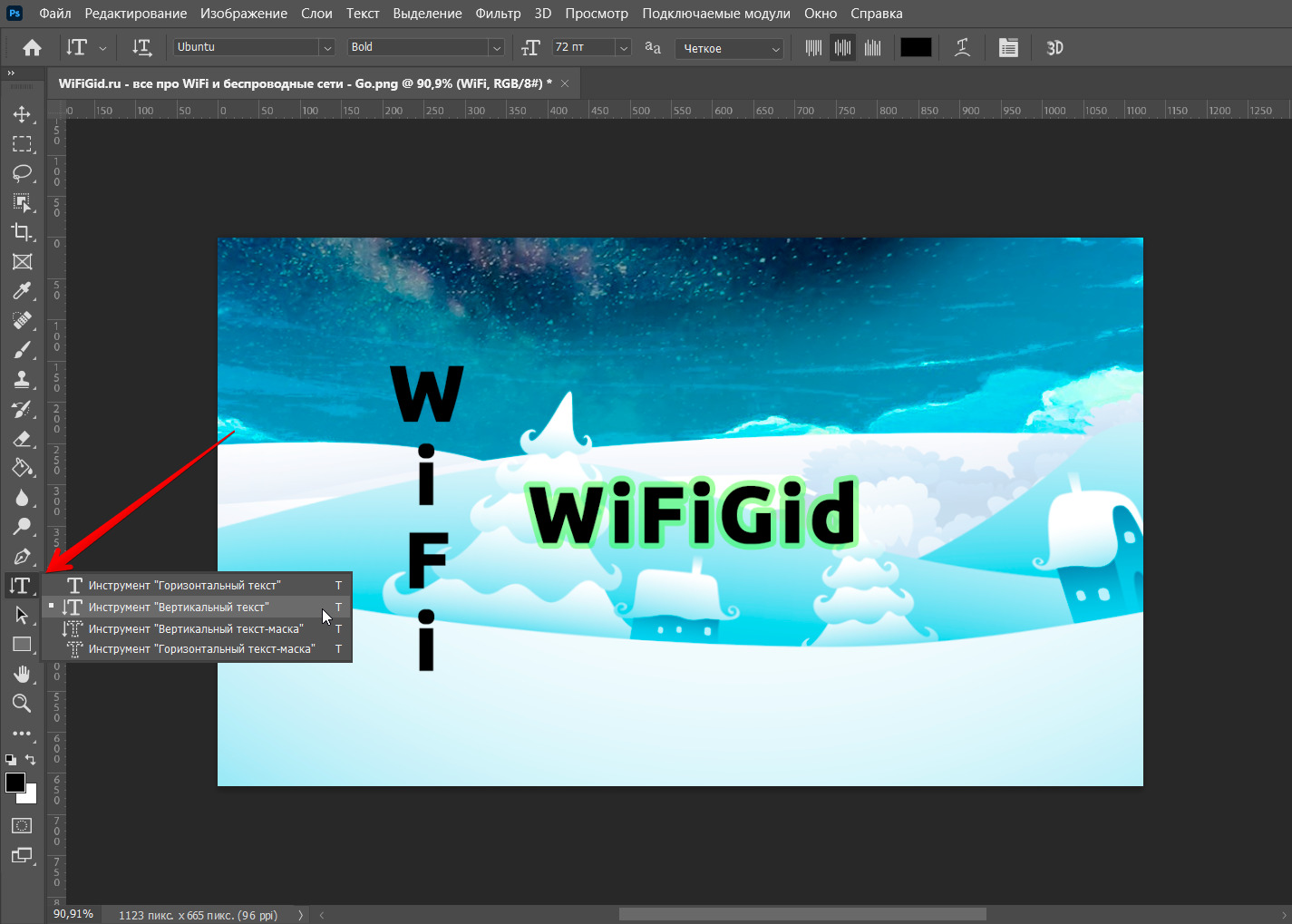Expand the toolbar double-arrow
This screenshot has height=924, width=1292.
point(11,73)
